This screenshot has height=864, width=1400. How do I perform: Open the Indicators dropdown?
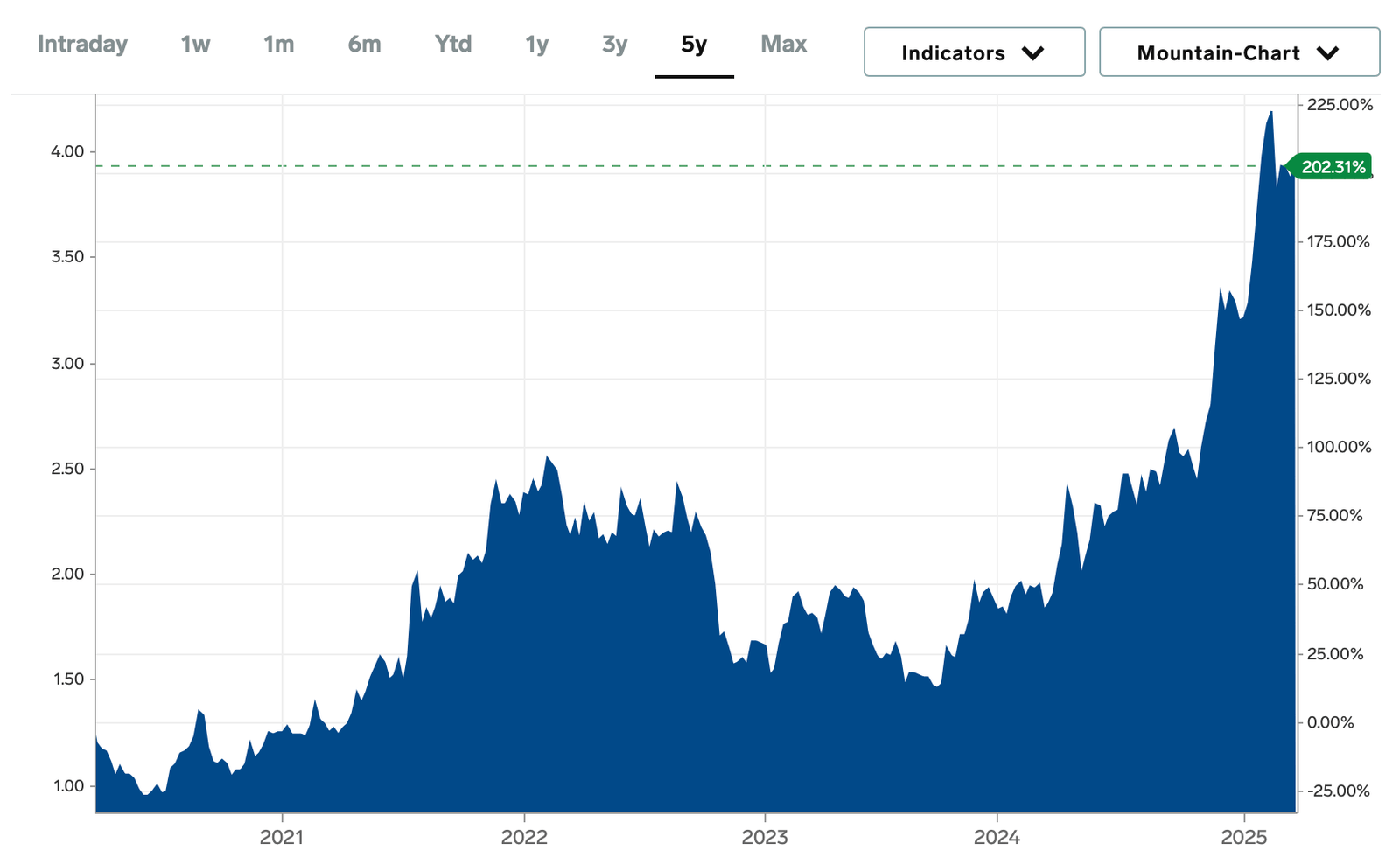click(x=974, y=52)
